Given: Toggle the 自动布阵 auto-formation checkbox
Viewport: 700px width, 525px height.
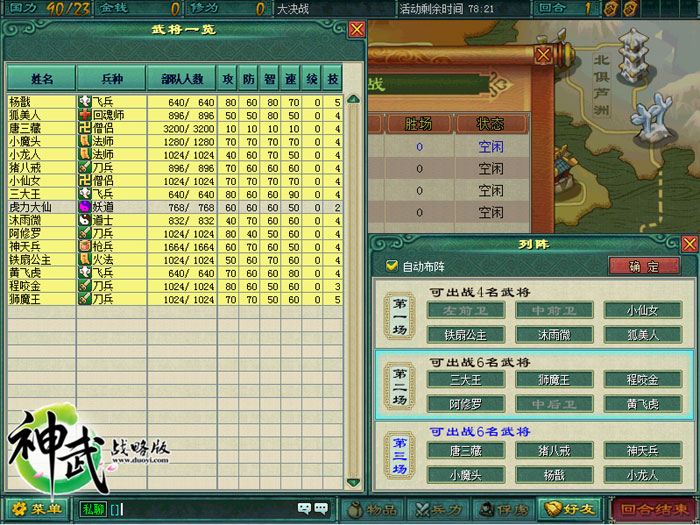Looking at the screenshot, I should click(392, 266).
